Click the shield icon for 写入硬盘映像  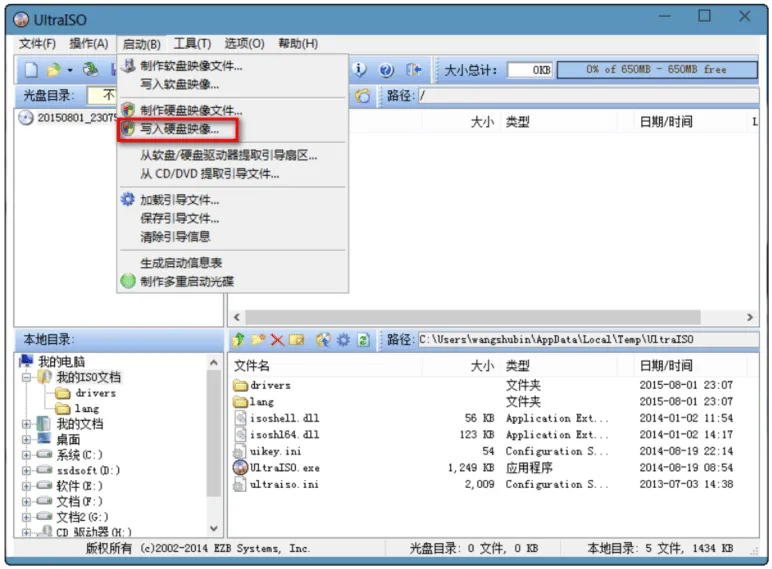tap(128, 128)
